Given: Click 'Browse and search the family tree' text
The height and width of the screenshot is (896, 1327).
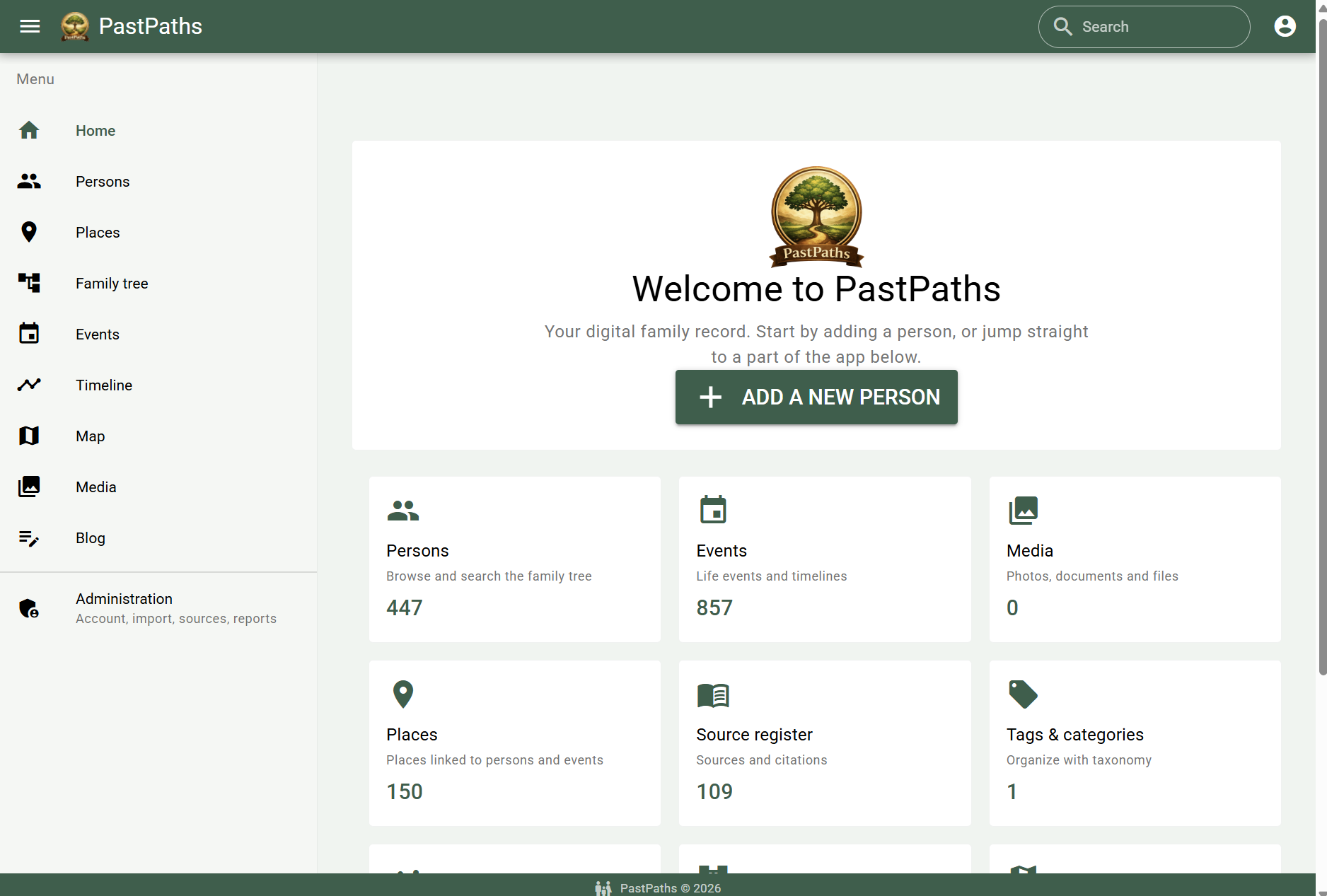Looking at the screenshot, I should pos(489,576).
